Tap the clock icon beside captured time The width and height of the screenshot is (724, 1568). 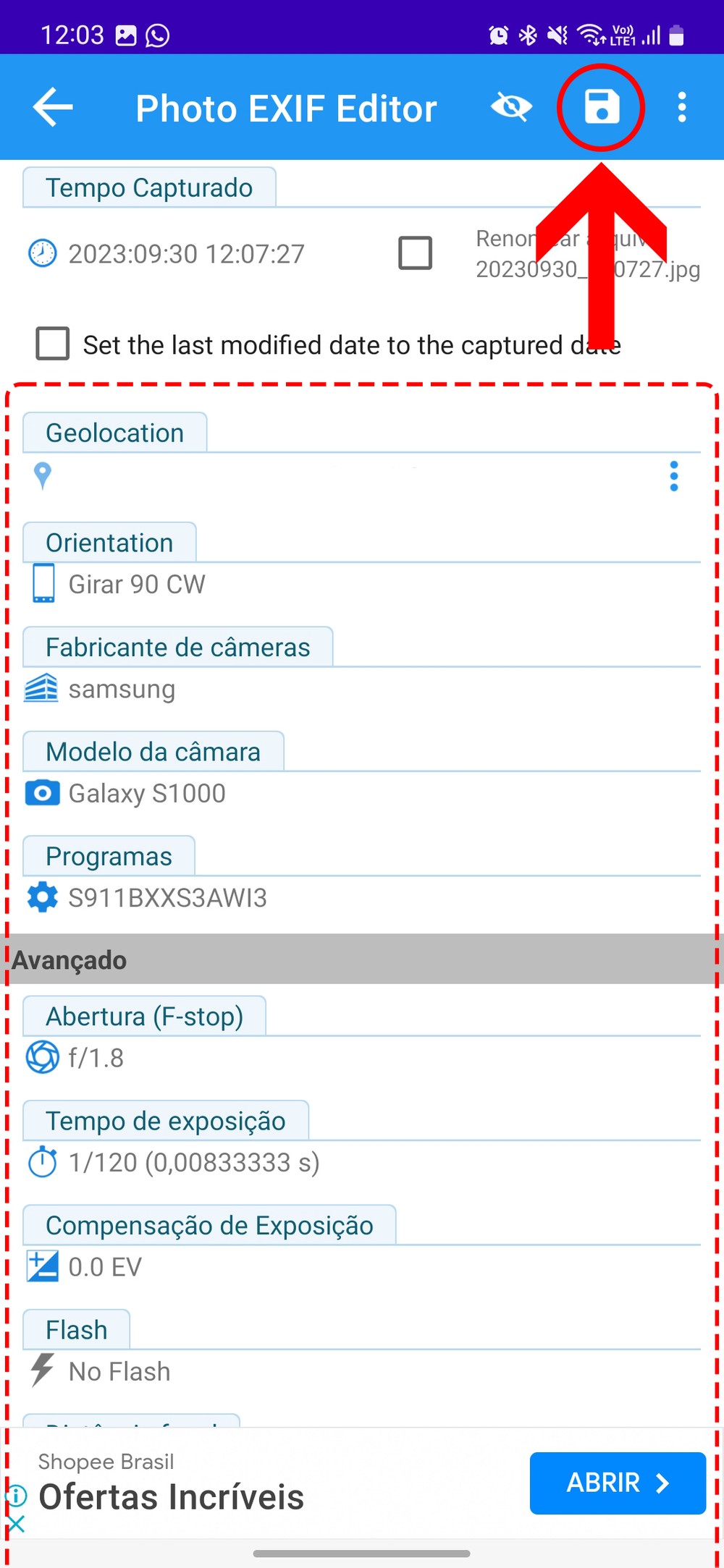[42, 253]
